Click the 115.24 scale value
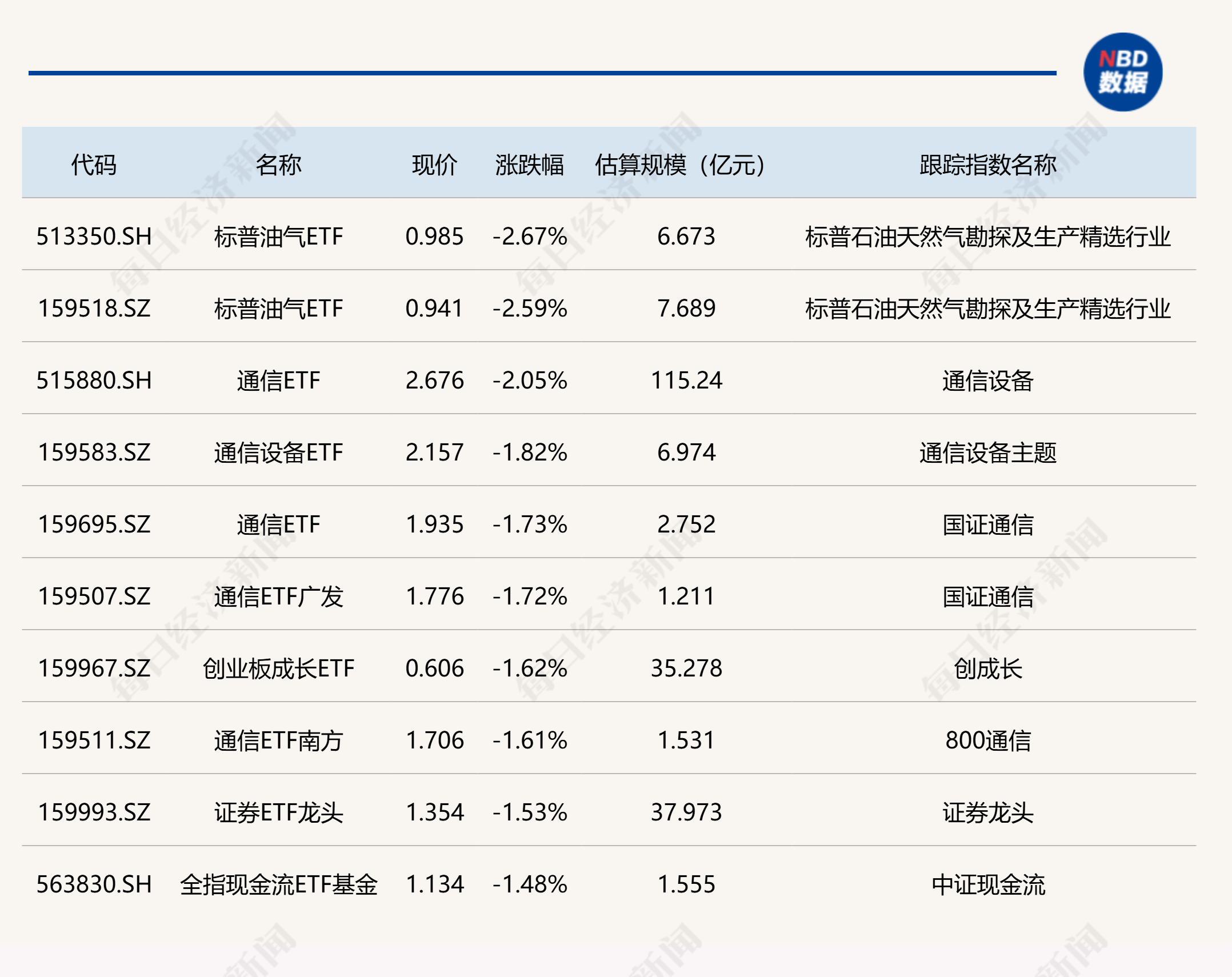 (x=686, y=381)
